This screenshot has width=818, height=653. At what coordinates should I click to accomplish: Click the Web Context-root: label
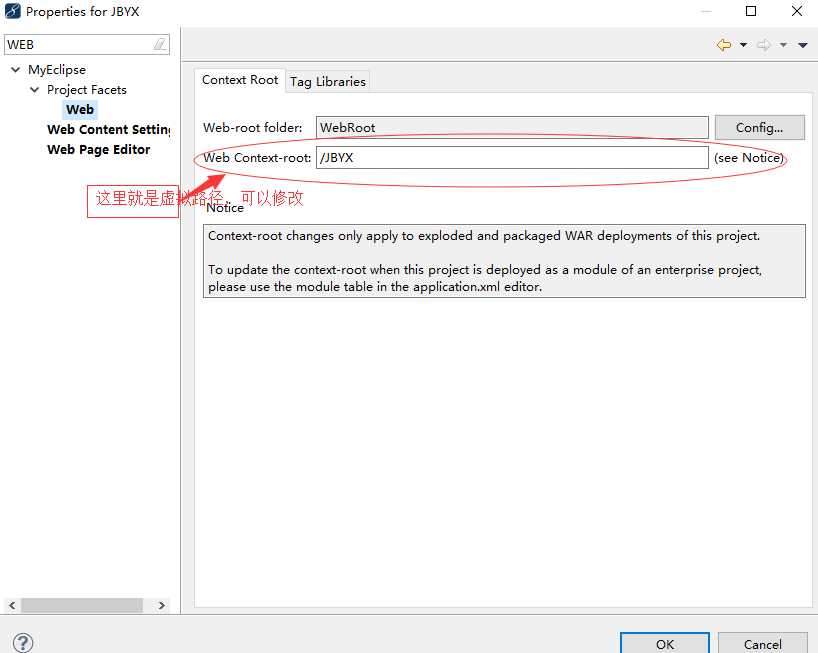click(257, 158)
